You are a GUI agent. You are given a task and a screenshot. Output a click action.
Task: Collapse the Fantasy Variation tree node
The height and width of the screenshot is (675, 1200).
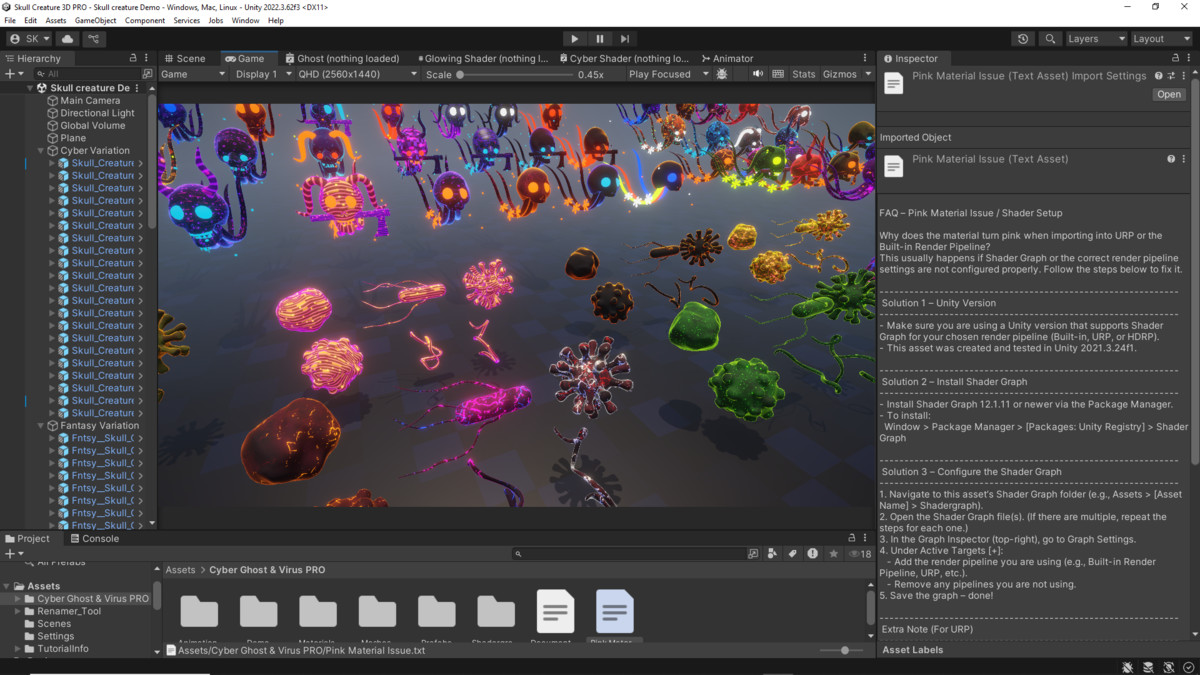(42, 425)
